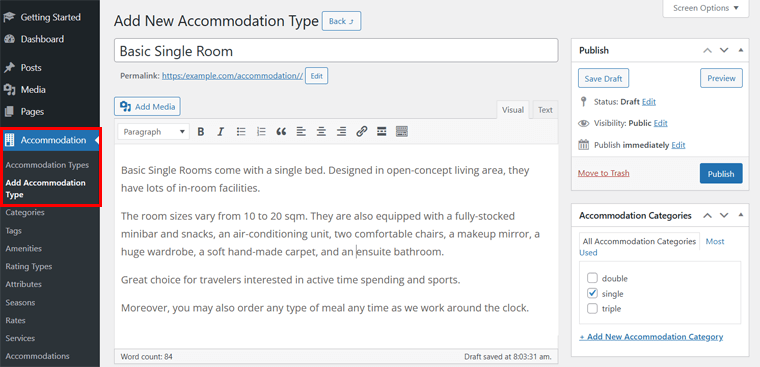
Task: Move Accommodation Categories panel down
Action: [724, 215]
